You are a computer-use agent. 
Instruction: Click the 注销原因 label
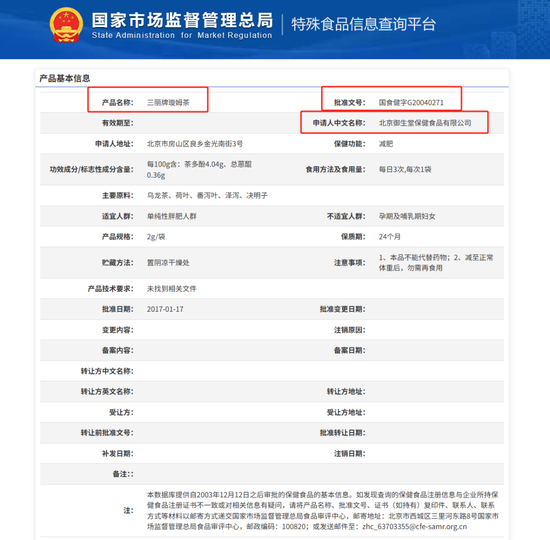(x=349, y=330)
